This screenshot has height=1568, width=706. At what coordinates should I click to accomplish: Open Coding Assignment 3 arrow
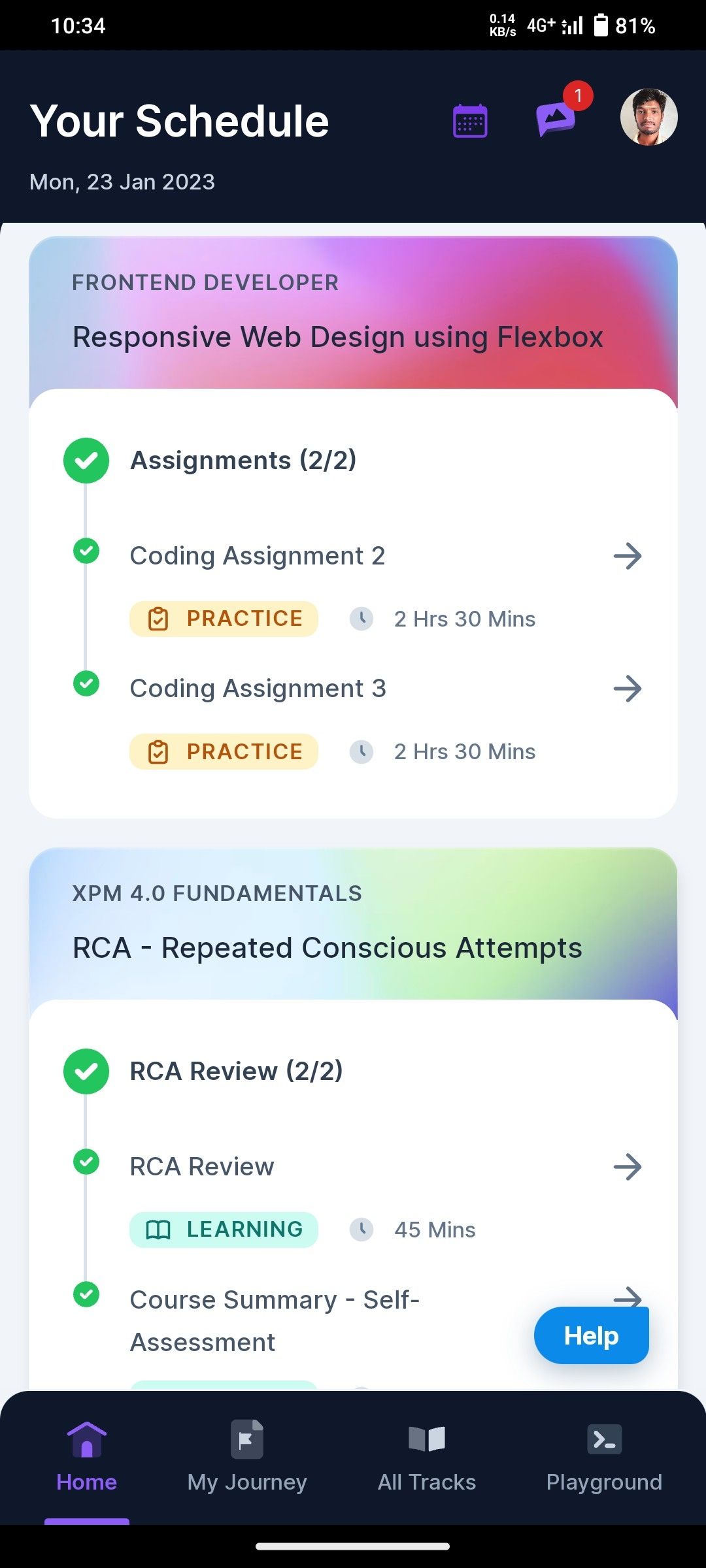click(x=628, y=689)
